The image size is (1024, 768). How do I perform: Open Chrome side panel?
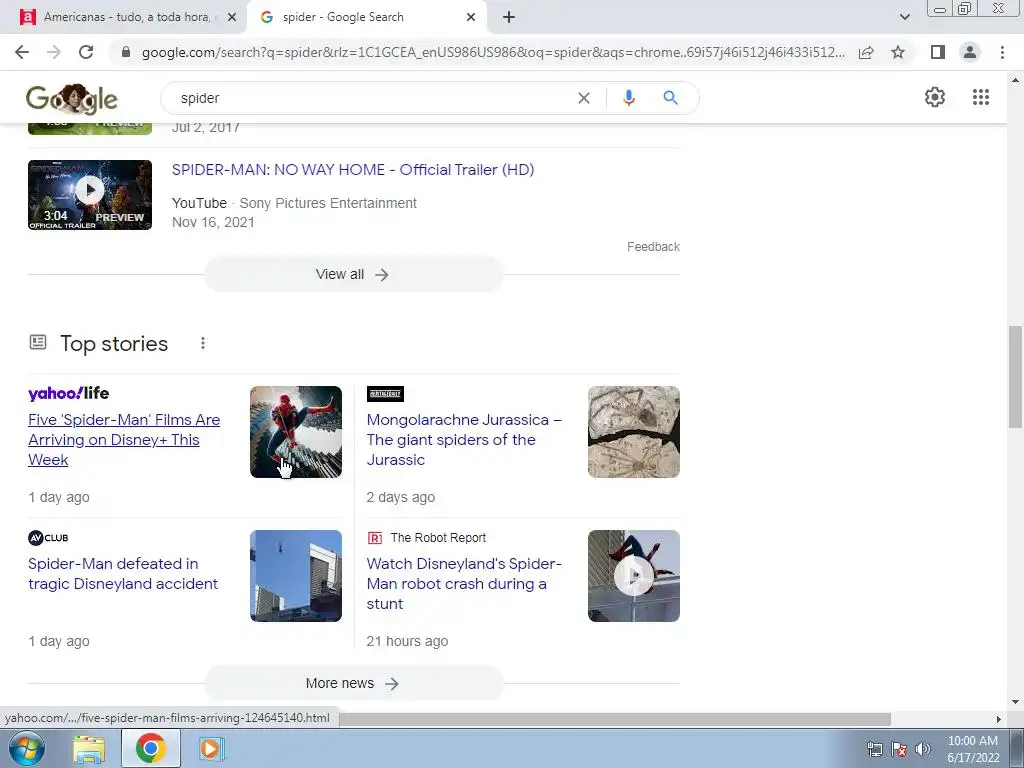pos(938,52)
